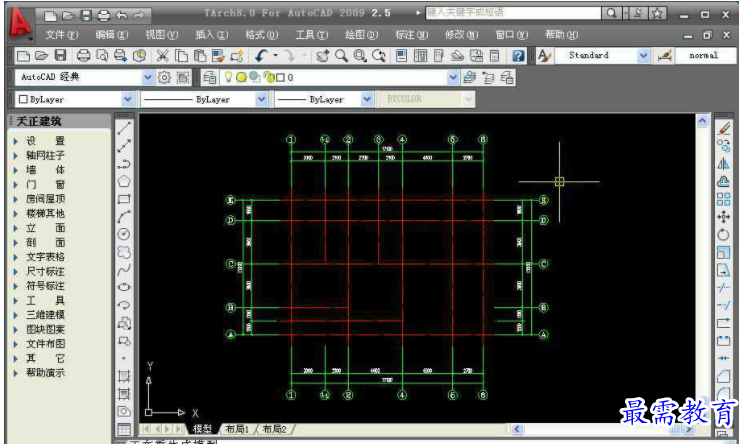Click the Undo arrow in standard toolbar
744x444 pixels.
pyautogui.click(x=261, y=56)
